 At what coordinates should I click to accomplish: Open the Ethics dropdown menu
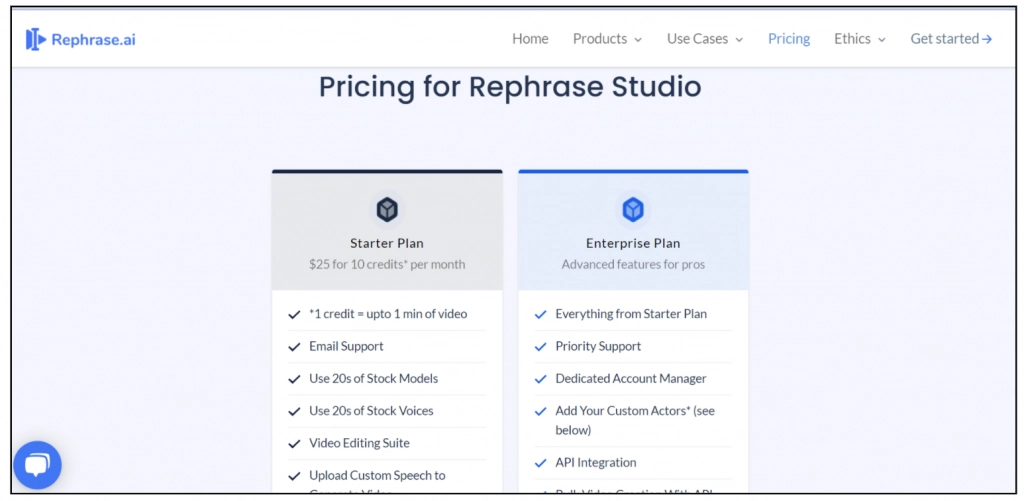[860, 39]
